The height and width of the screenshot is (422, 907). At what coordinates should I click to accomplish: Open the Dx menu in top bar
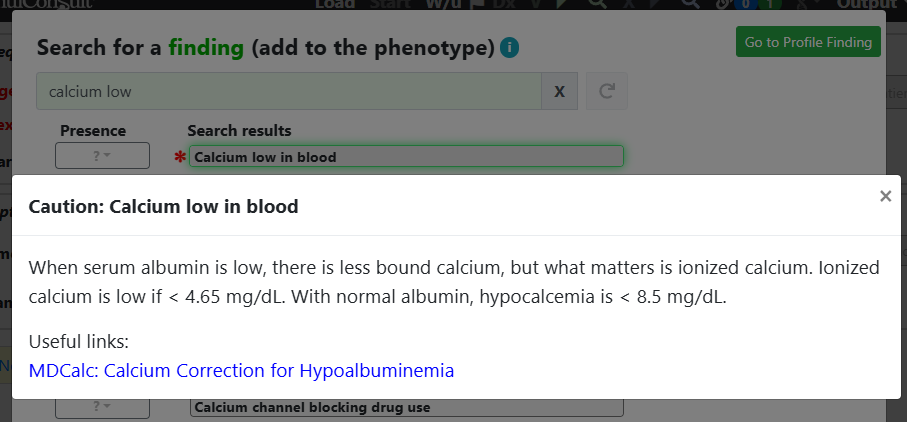tap(503, 4)
